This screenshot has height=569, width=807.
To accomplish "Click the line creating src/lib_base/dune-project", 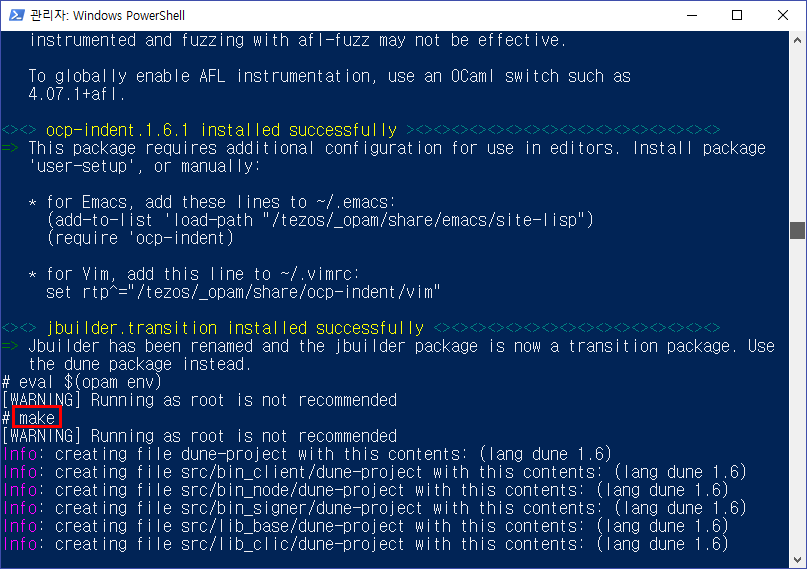I will [x=366, y=526].
